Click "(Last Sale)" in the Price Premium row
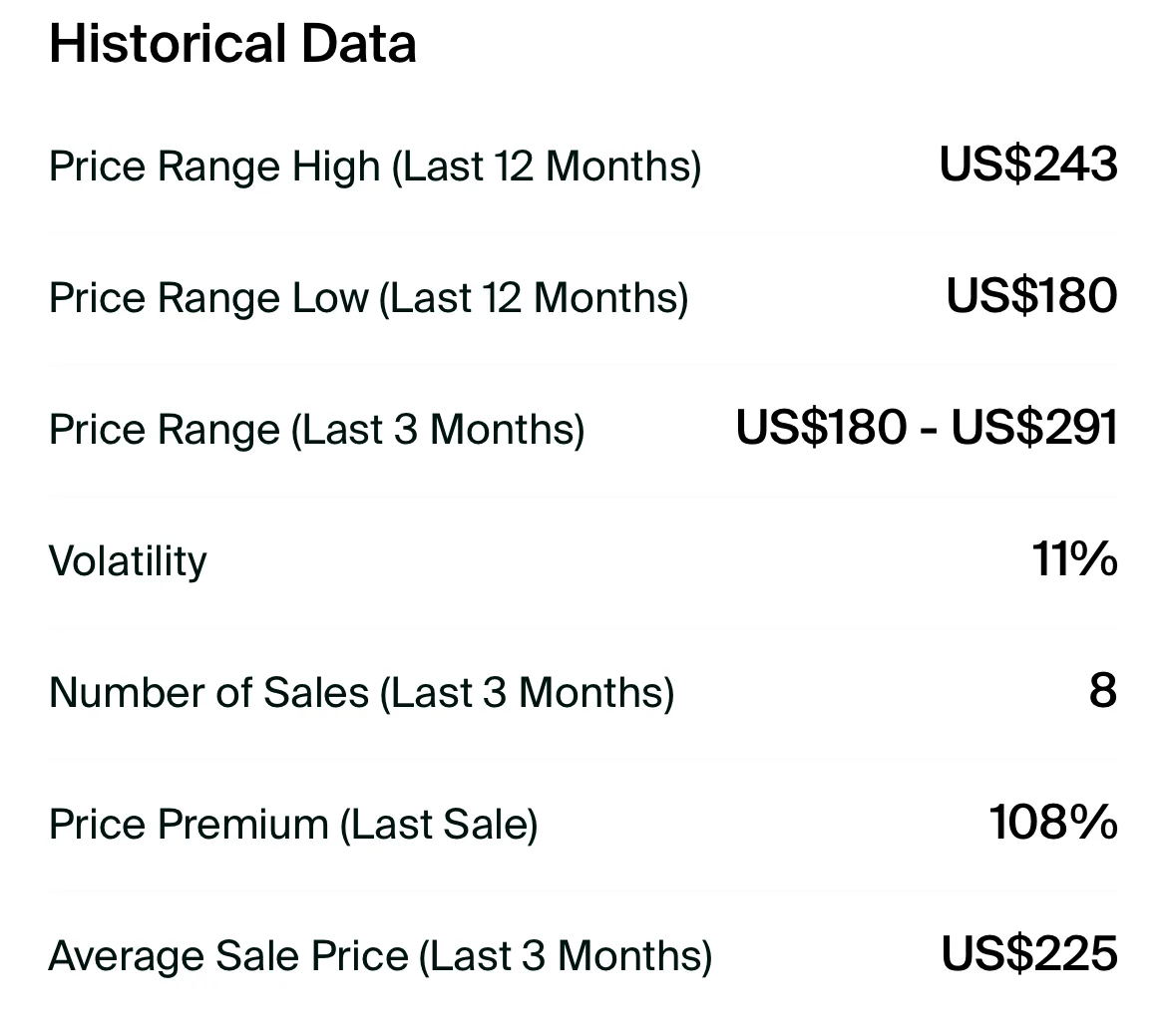 pos(439,825)
